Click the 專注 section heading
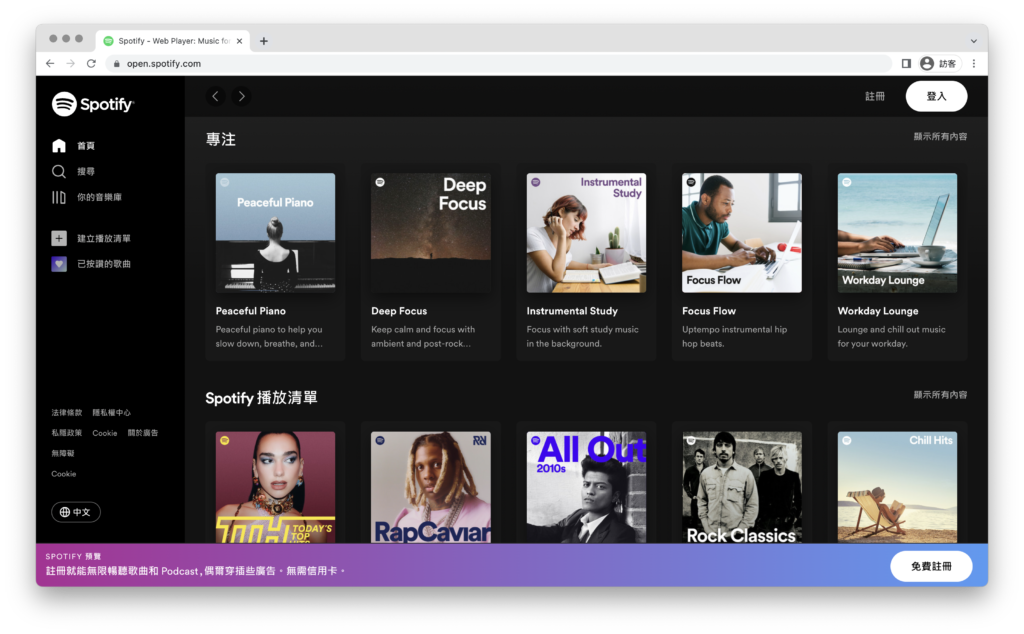Screen dimensions: 1024x634 point(221,140)
